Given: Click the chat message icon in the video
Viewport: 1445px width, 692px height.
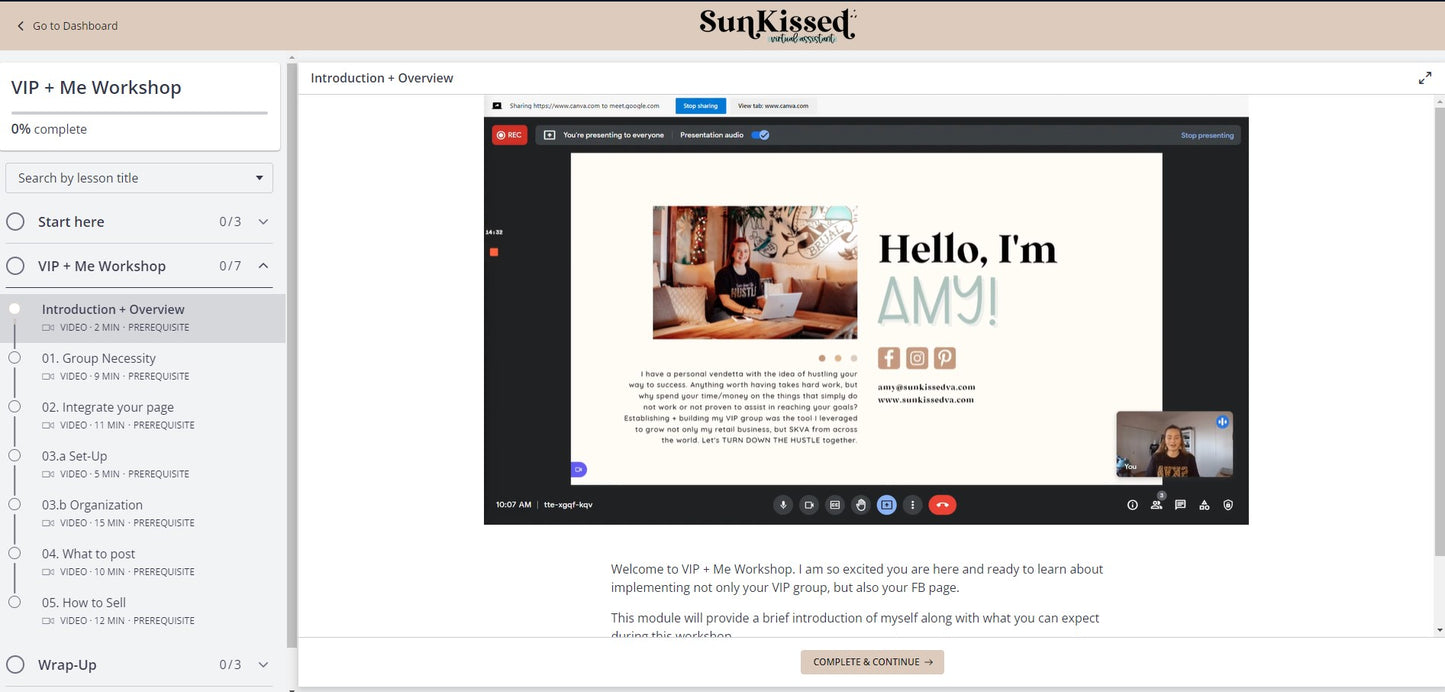Looking at the screenshot, I should pos(1180,505).
